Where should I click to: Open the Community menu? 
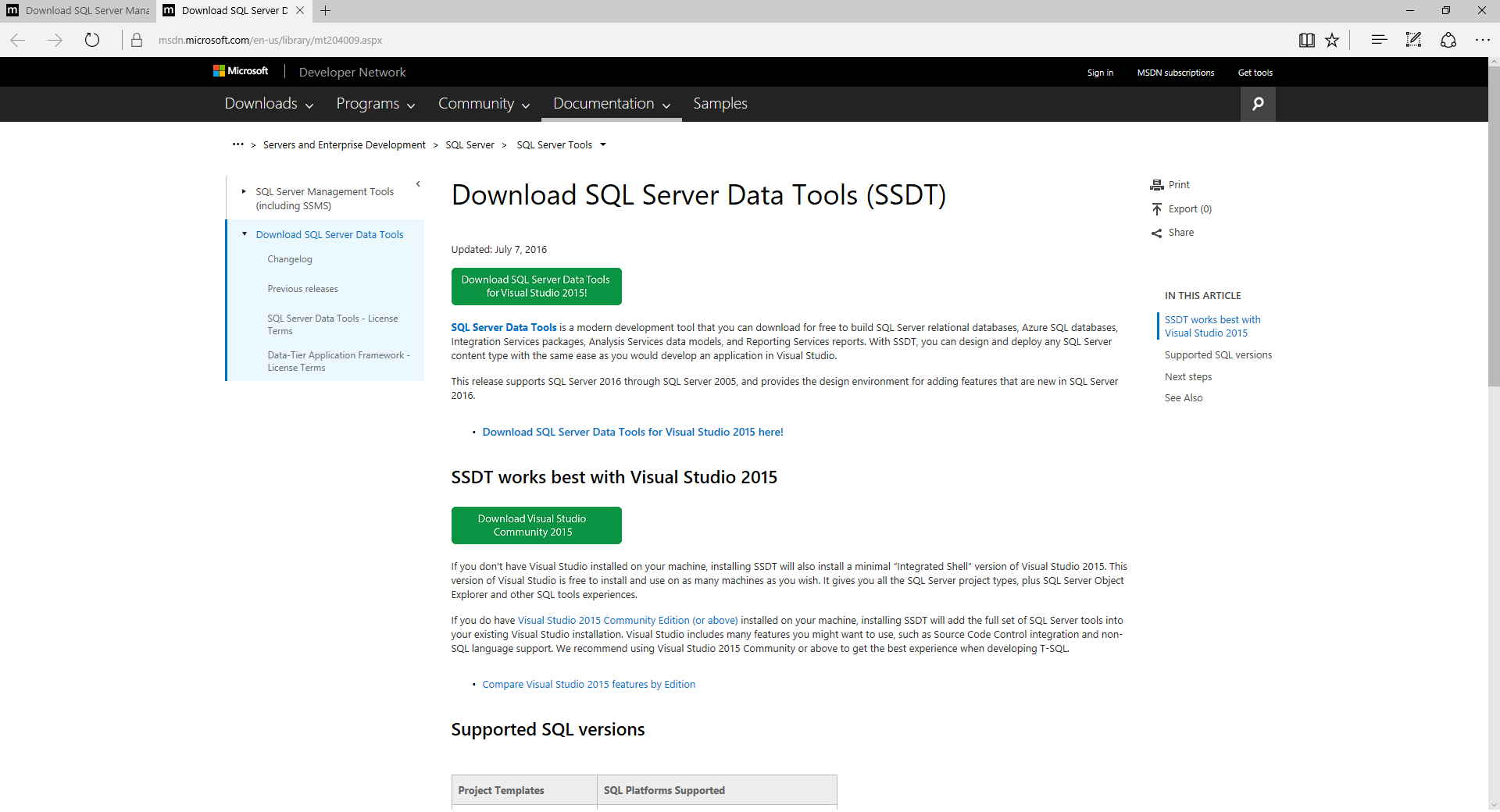pyautogui.click(x=484, y=104)
